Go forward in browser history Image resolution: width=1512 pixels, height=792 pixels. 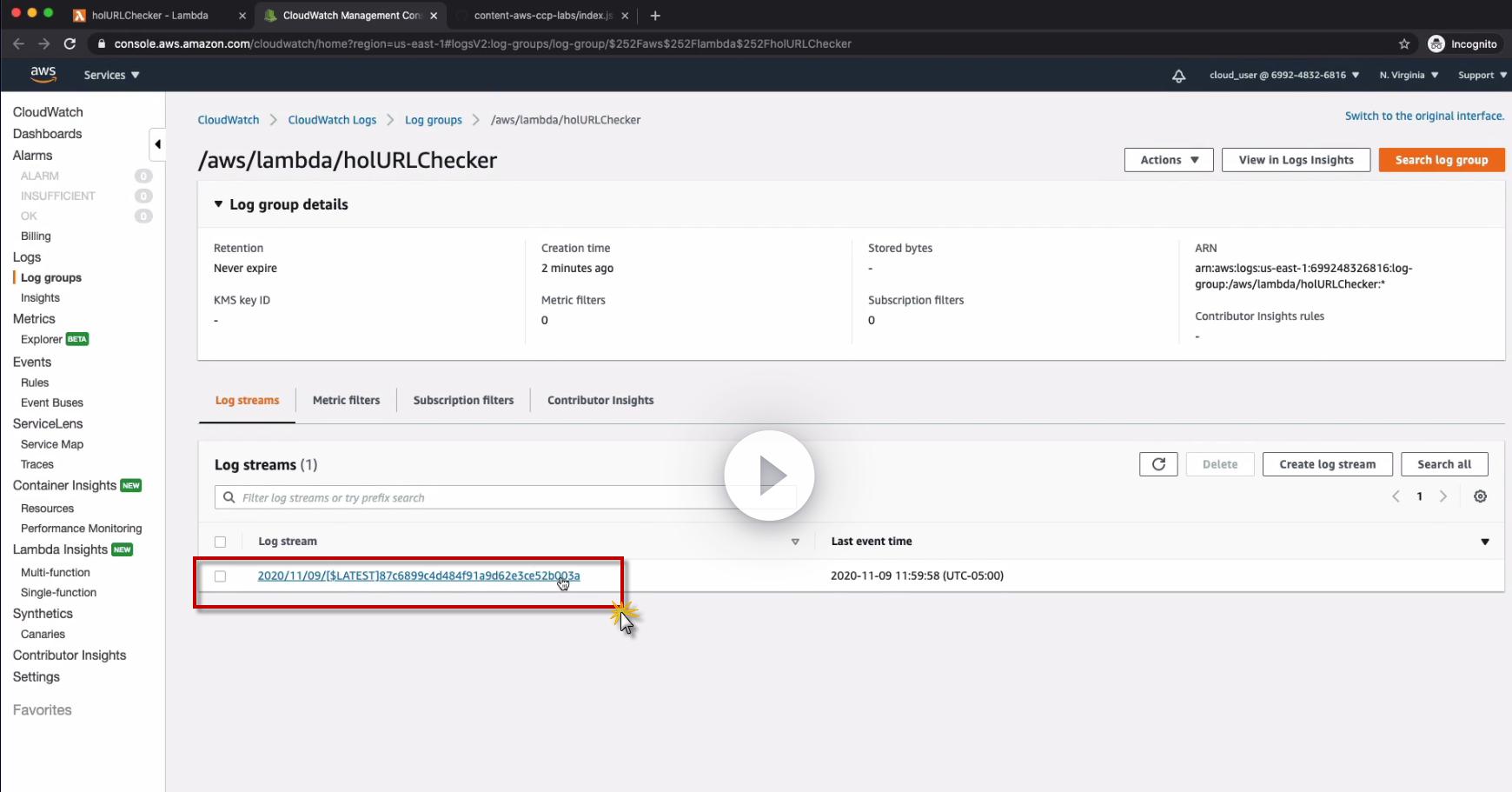[x=44, y=43]
